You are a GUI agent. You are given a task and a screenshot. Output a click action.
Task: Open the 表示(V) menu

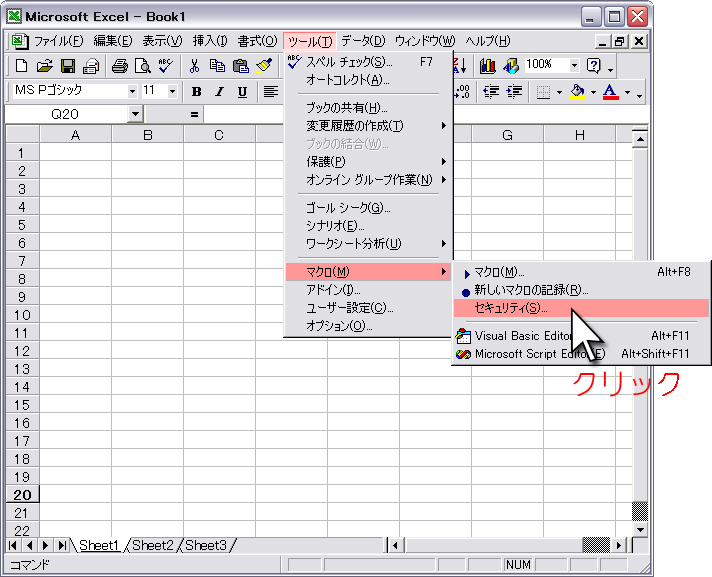[162, 41]
